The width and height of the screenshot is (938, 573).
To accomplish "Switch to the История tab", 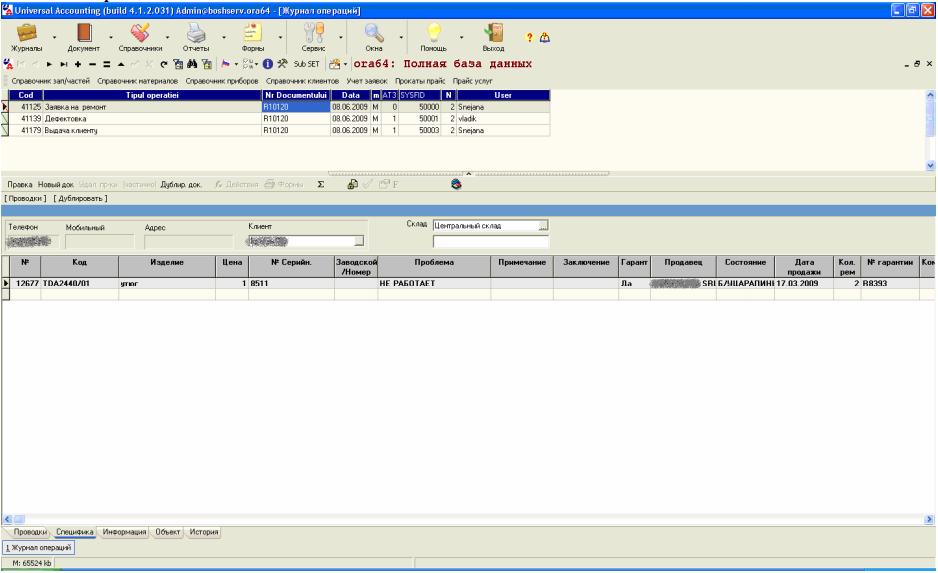I will tap(203, 532).
